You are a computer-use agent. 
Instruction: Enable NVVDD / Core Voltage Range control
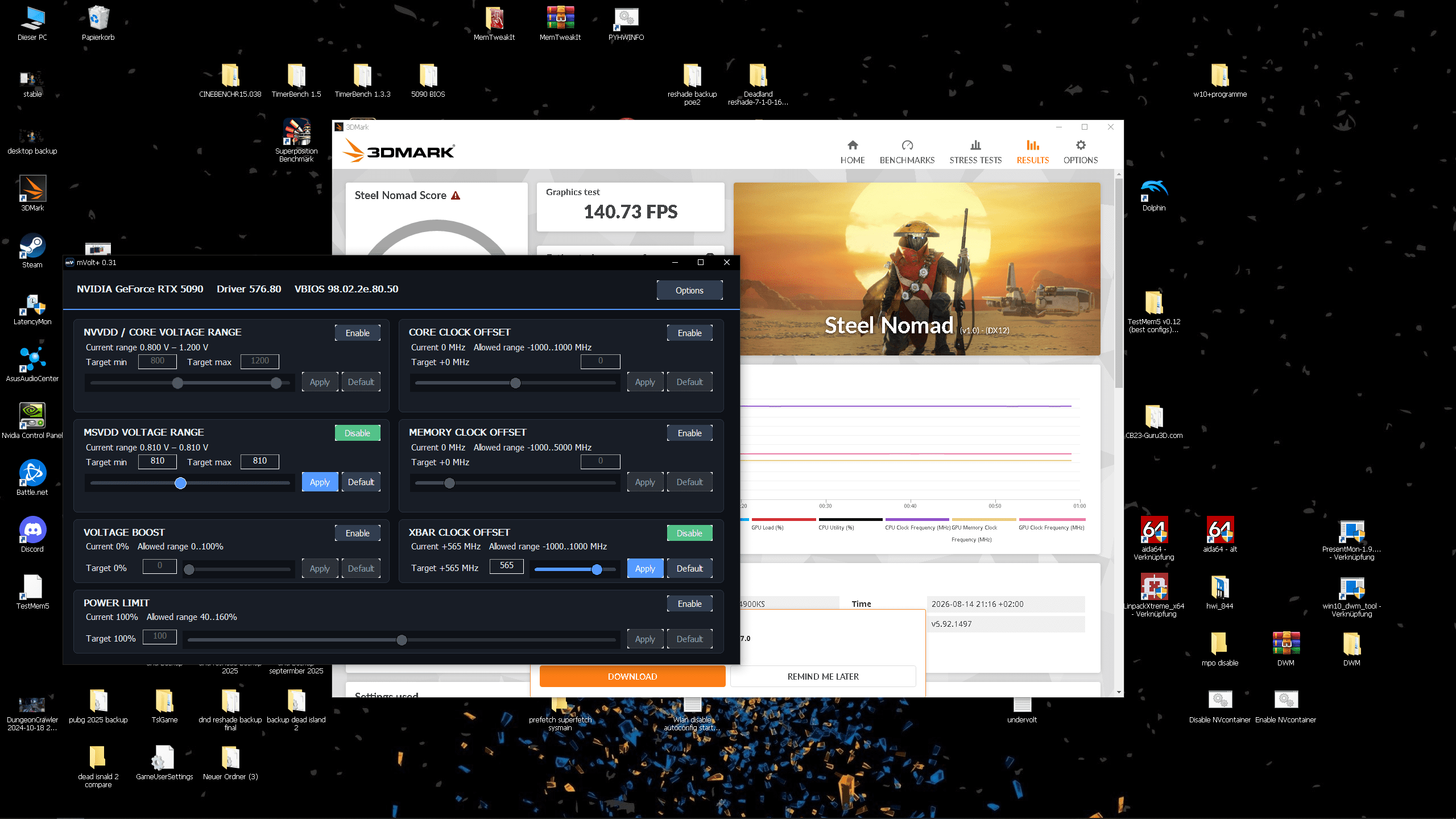point(357,333)
